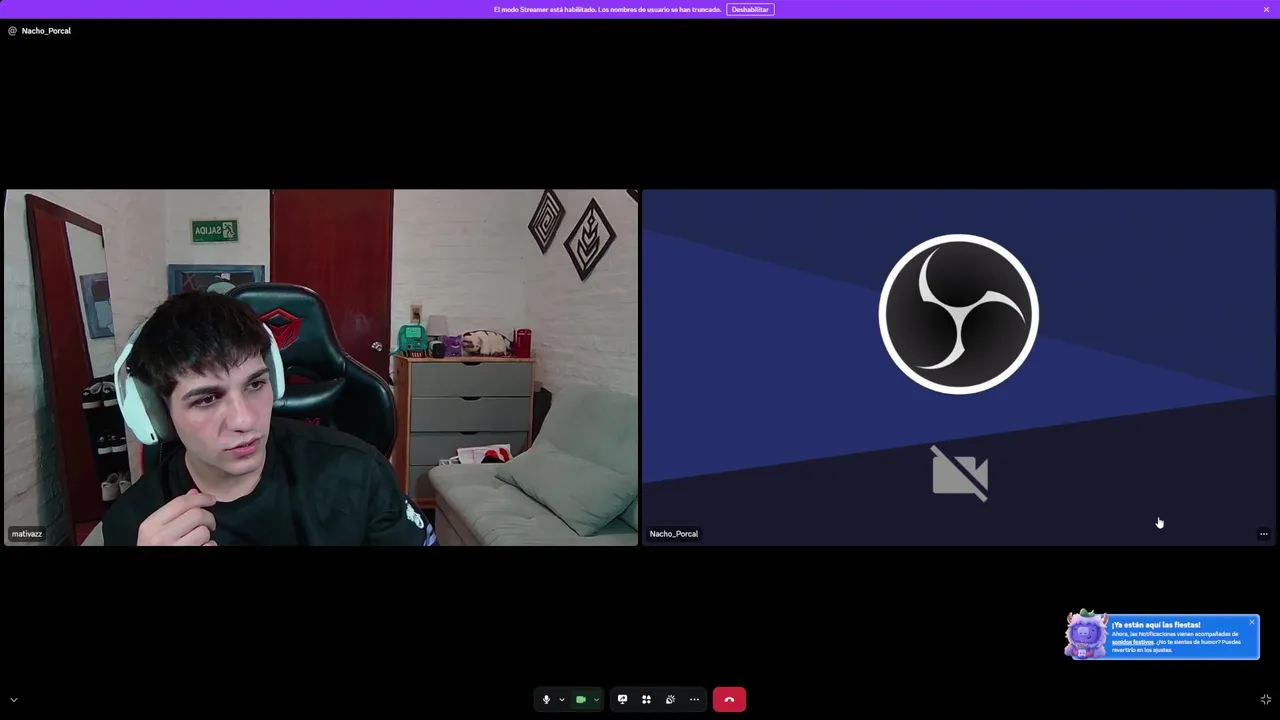Open options on Nacho_Porcal video tile

click(x=1263, y=534)
